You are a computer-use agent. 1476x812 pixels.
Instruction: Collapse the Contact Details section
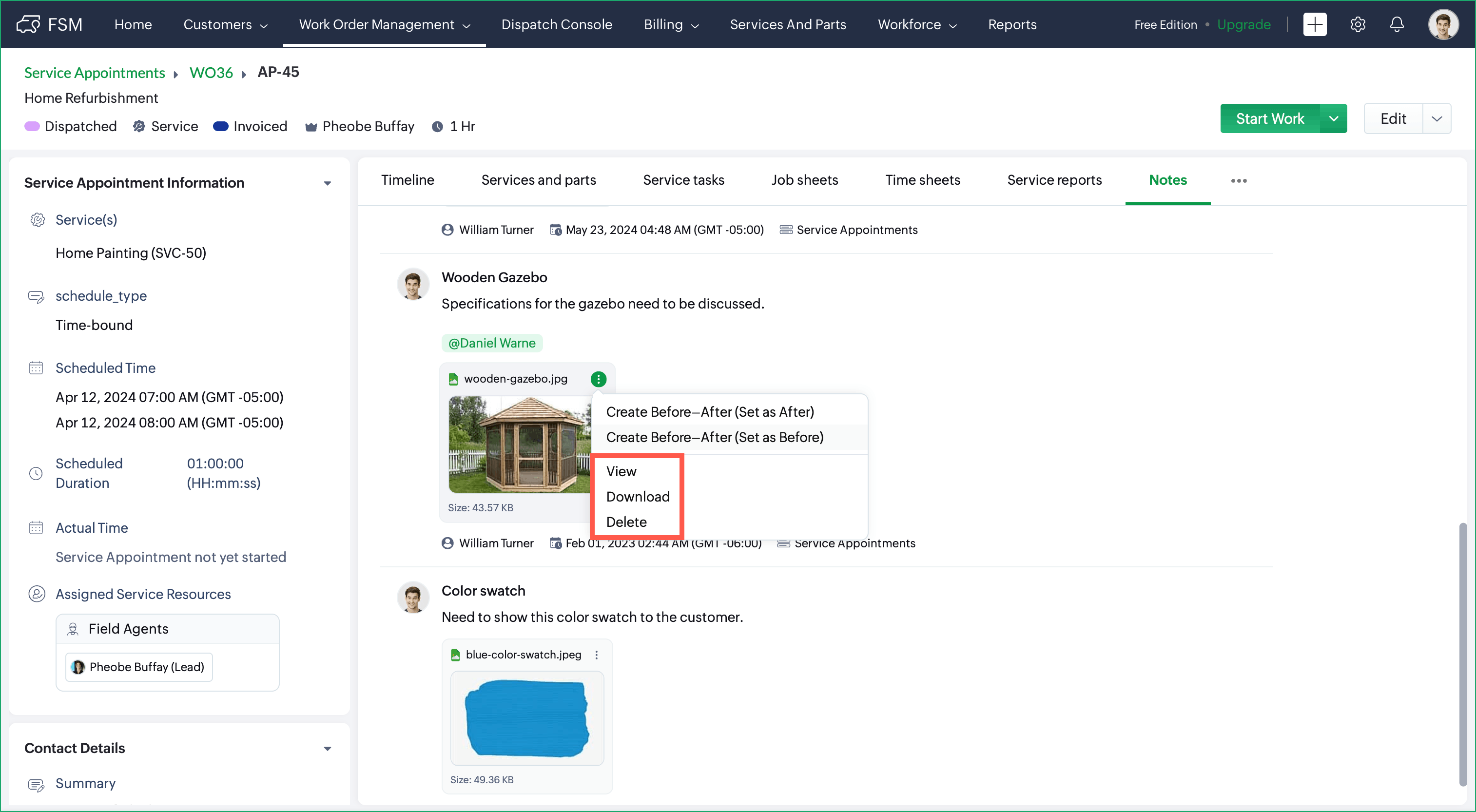click(327, 748)
